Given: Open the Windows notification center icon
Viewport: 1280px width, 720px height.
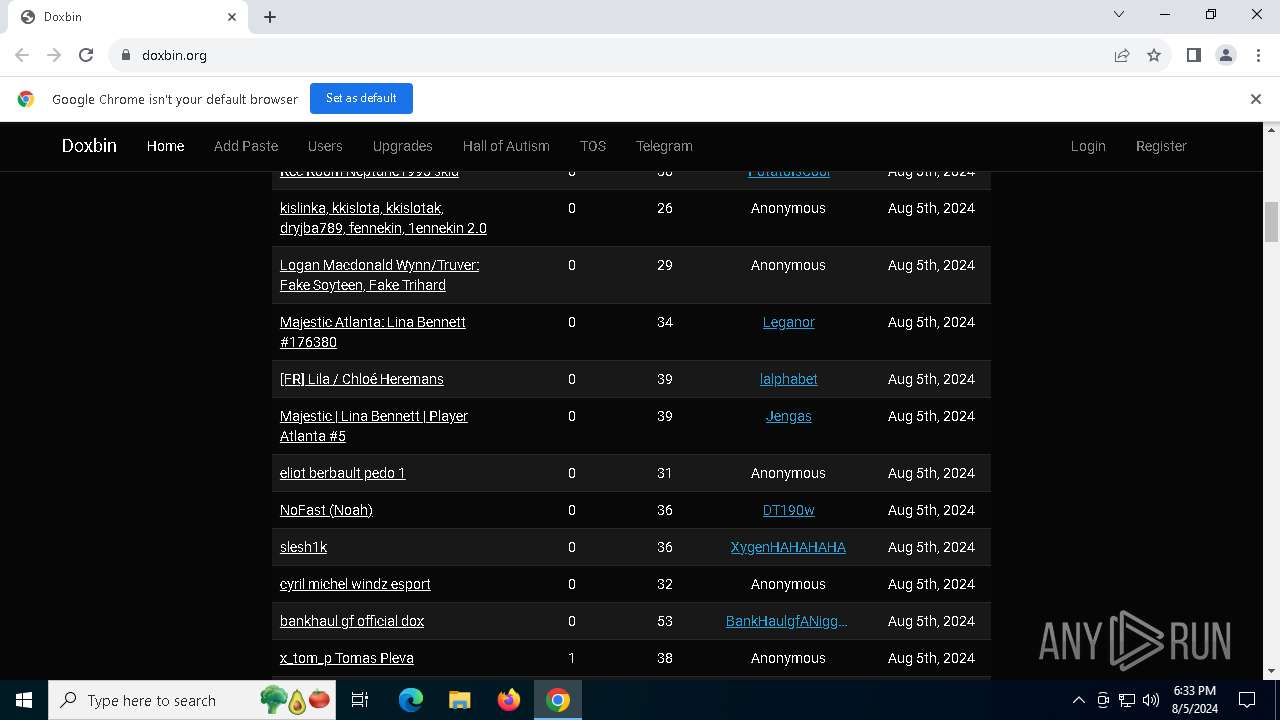Looking at the screenshot, I should tap(1247, 700).
